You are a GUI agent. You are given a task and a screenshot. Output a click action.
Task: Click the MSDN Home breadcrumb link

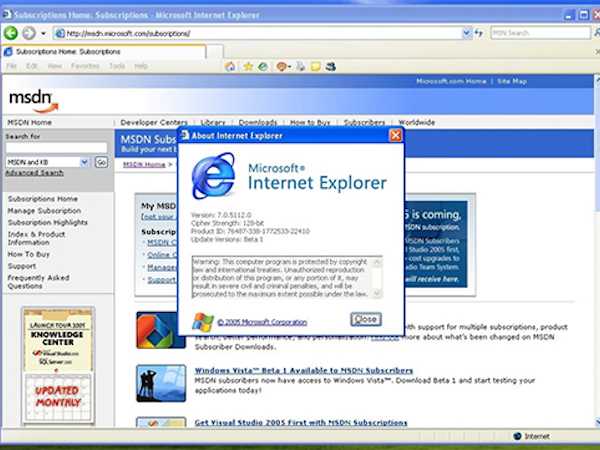point(144,165)
